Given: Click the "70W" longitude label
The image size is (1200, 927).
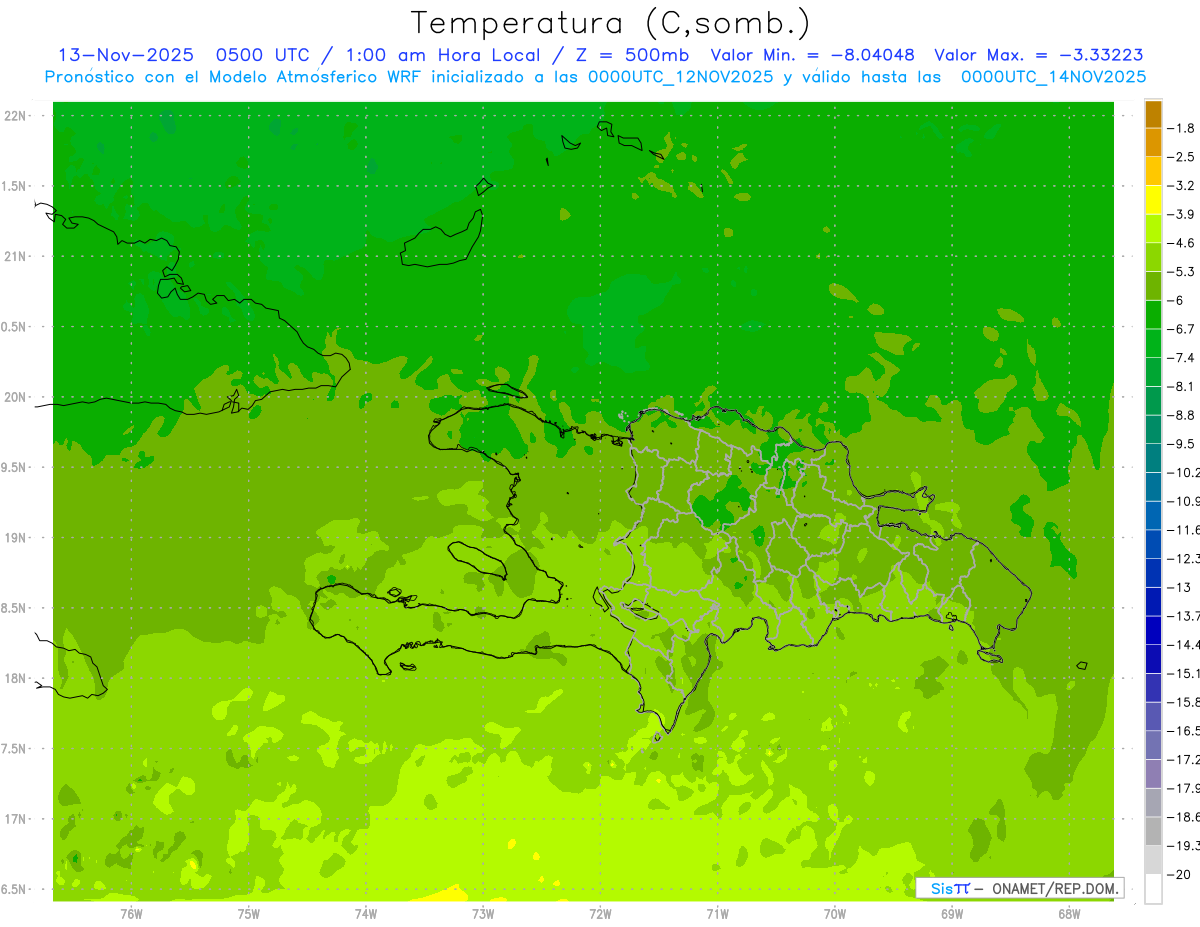Looking at the screenshot, I should pyautogui.click(x=835, y=913).
